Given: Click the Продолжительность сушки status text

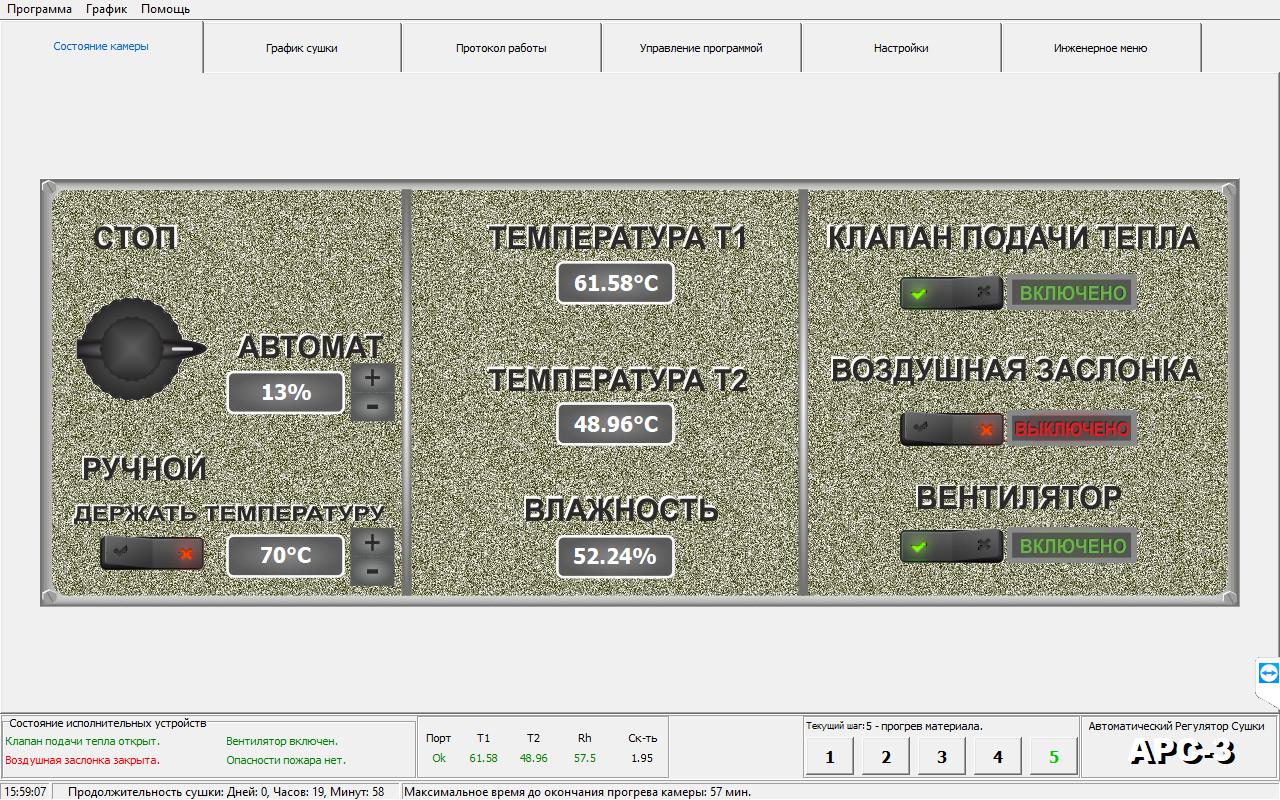Looking at the screenshot, I should click(x=226, y=791).
